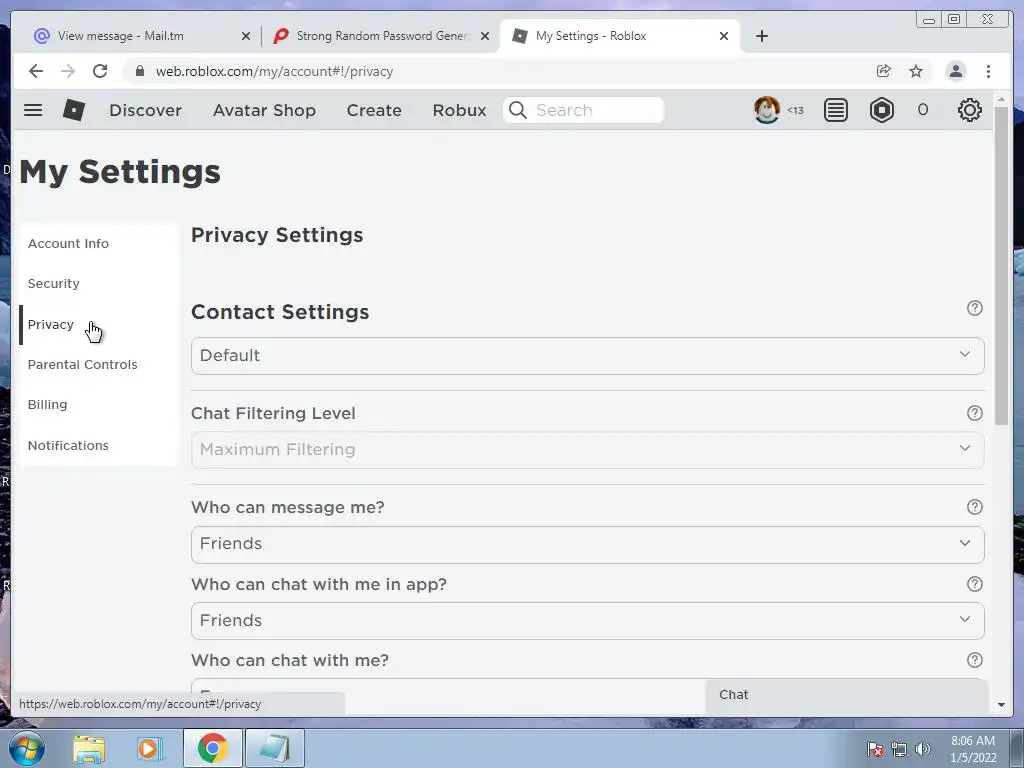Viewport: 1024px width, 768px height.
Task: Open a new browser tab
Action: pos(761,36)
